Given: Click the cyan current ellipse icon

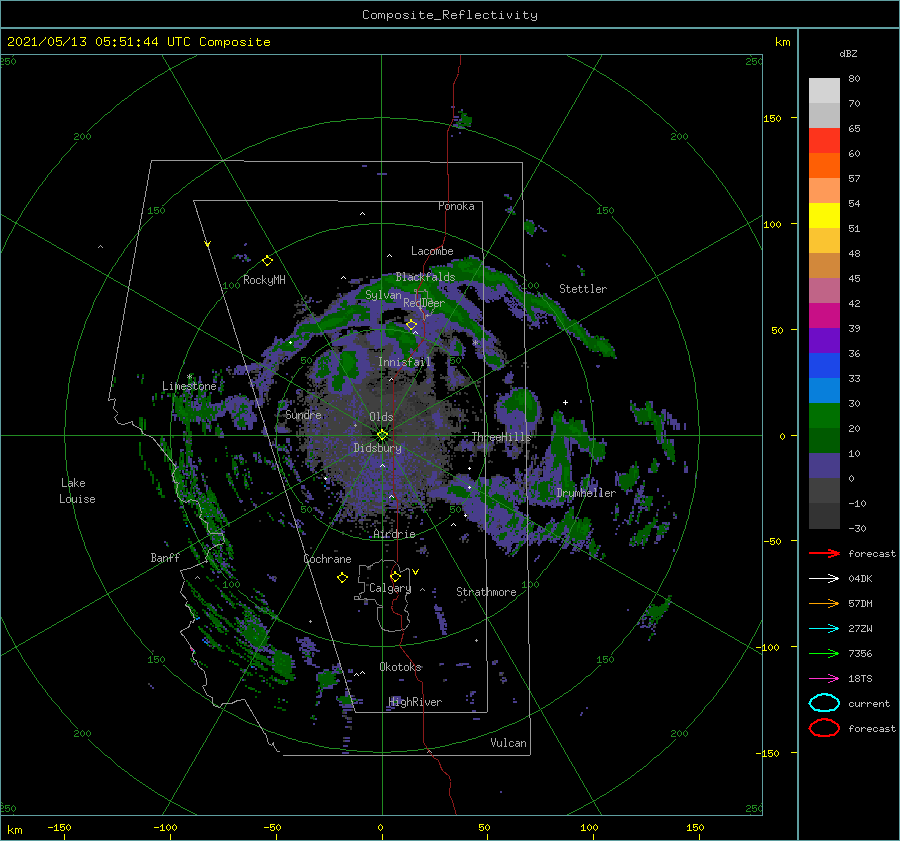Looking at the screenshot, I should click(824, 703).
